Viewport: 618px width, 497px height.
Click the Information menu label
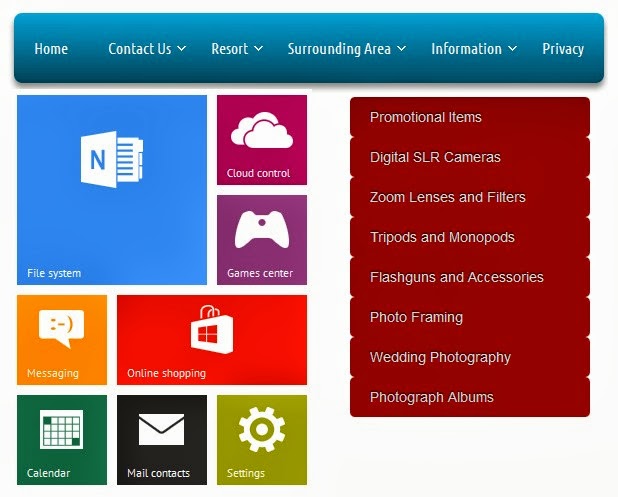[467, 49]
